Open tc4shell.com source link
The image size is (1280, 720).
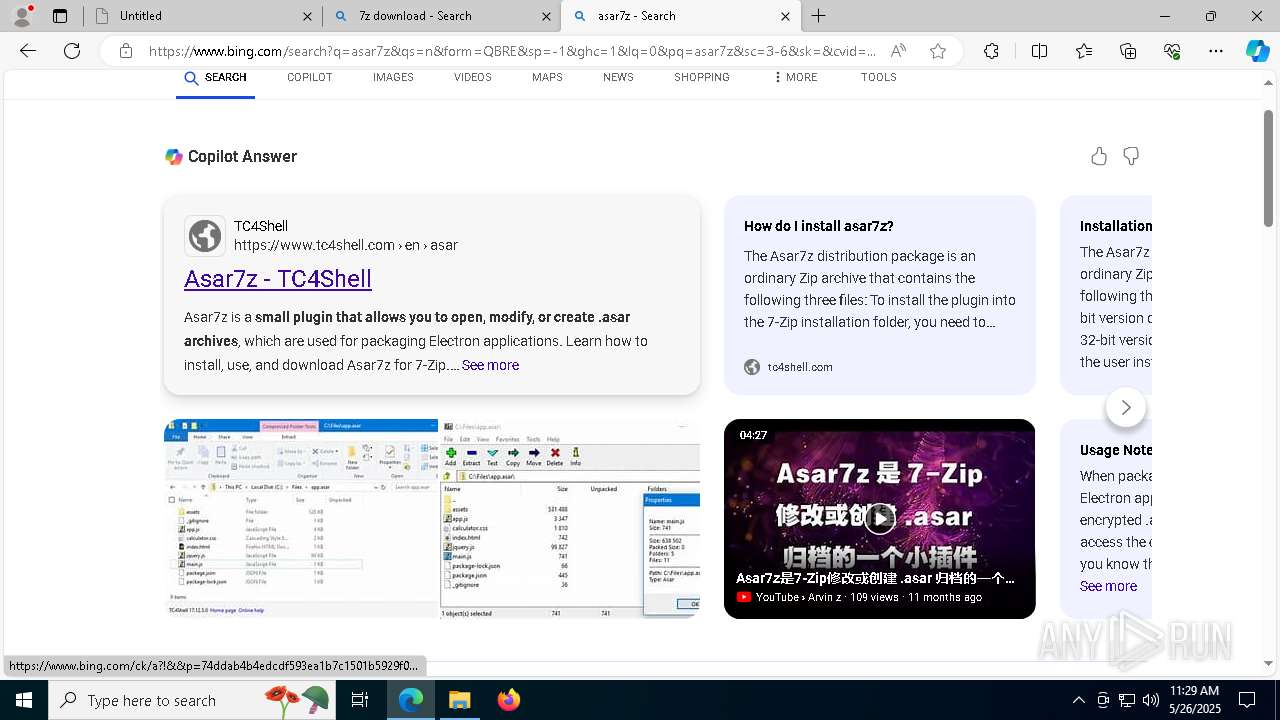800,367
